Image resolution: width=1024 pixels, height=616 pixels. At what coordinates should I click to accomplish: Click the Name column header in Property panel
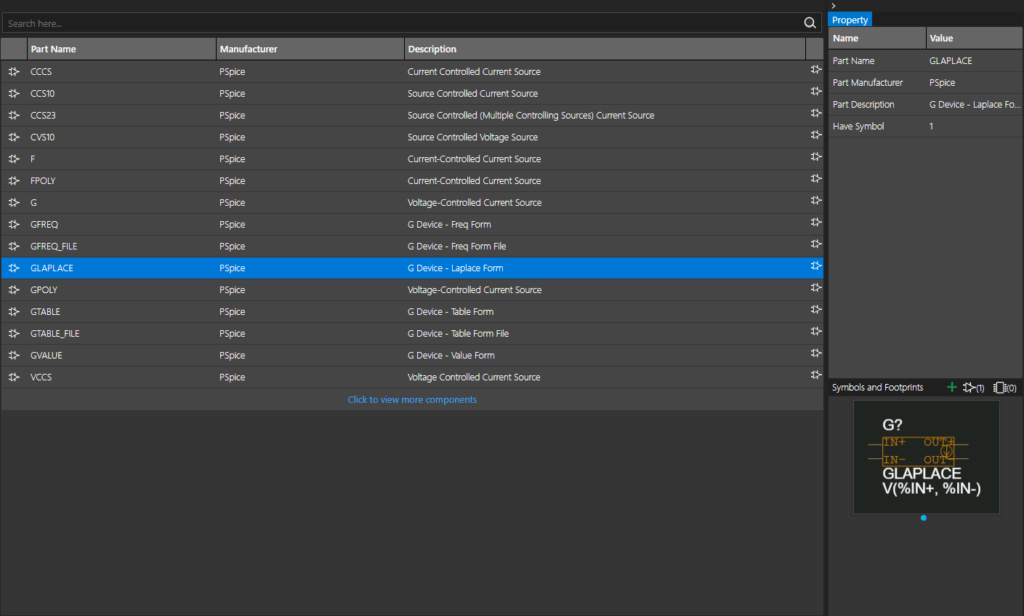point(877,38)
